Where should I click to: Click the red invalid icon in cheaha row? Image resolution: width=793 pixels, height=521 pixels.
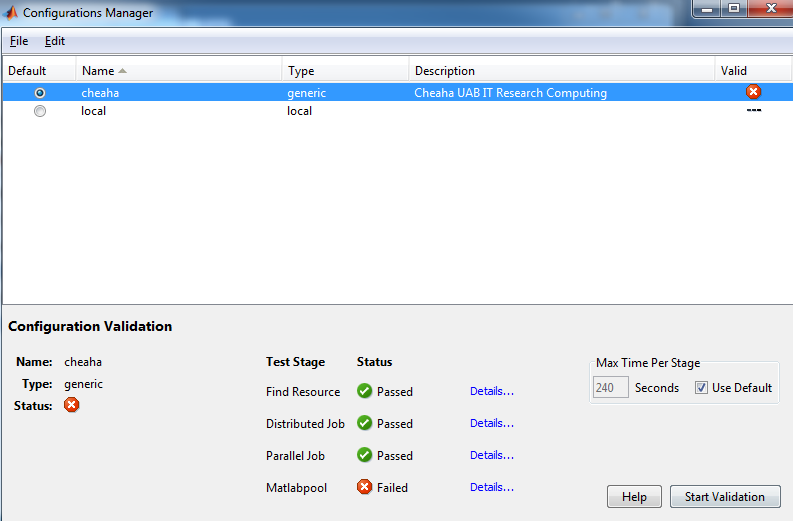tap(753, 92)
